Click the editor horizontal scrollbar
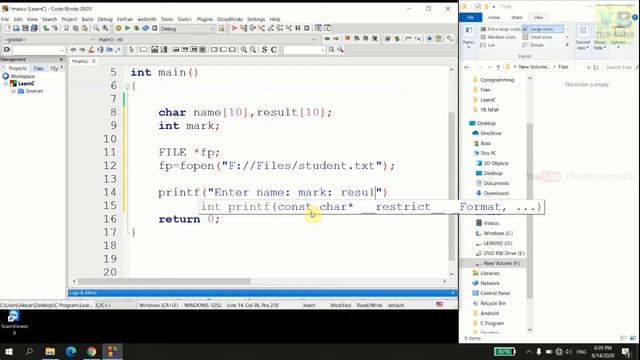This screenshot has height=360, width=640. pyautogui.click(x=164, y=281)
